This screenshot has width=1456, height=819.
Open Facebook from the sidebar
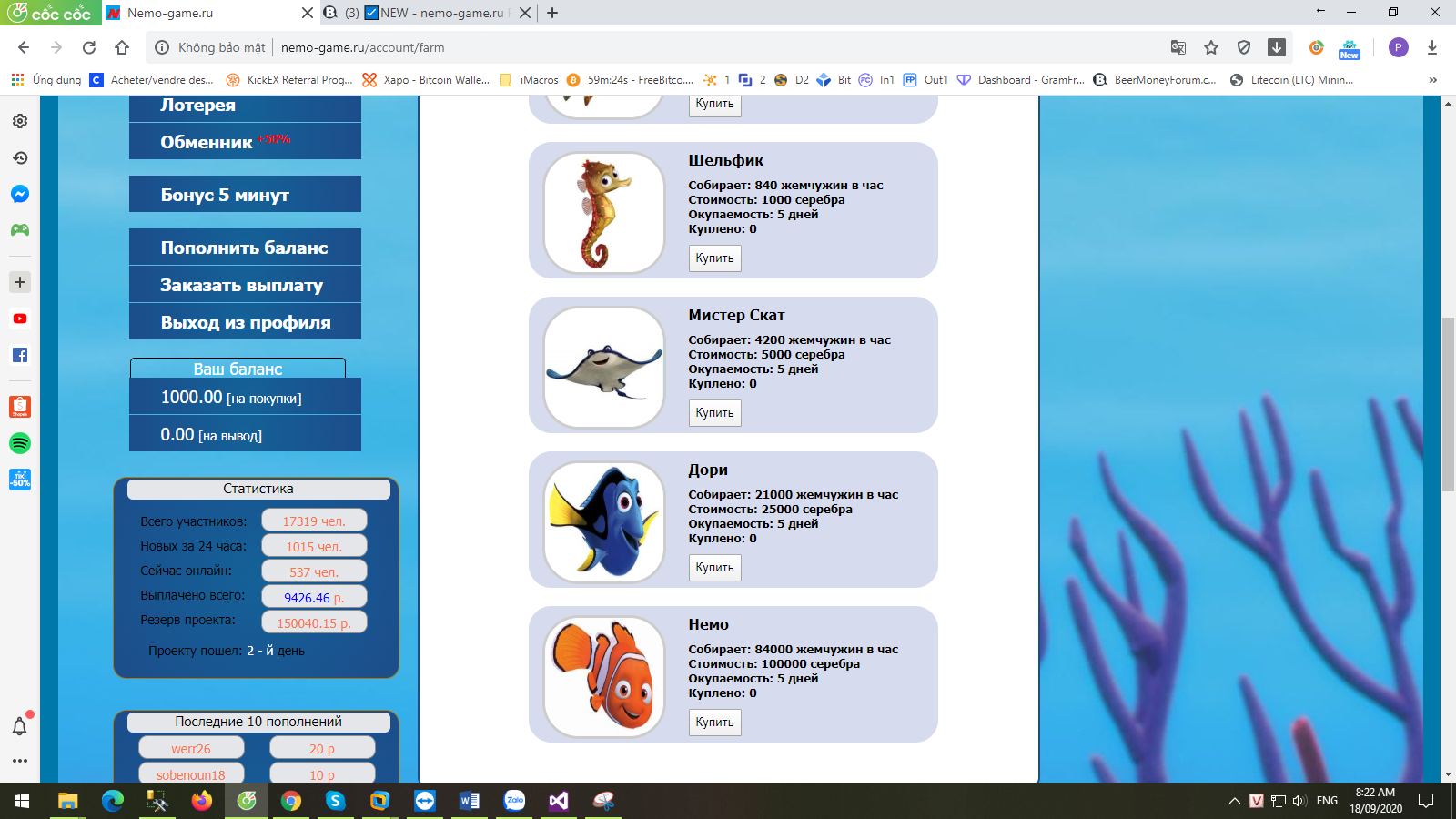coord(20,355)
